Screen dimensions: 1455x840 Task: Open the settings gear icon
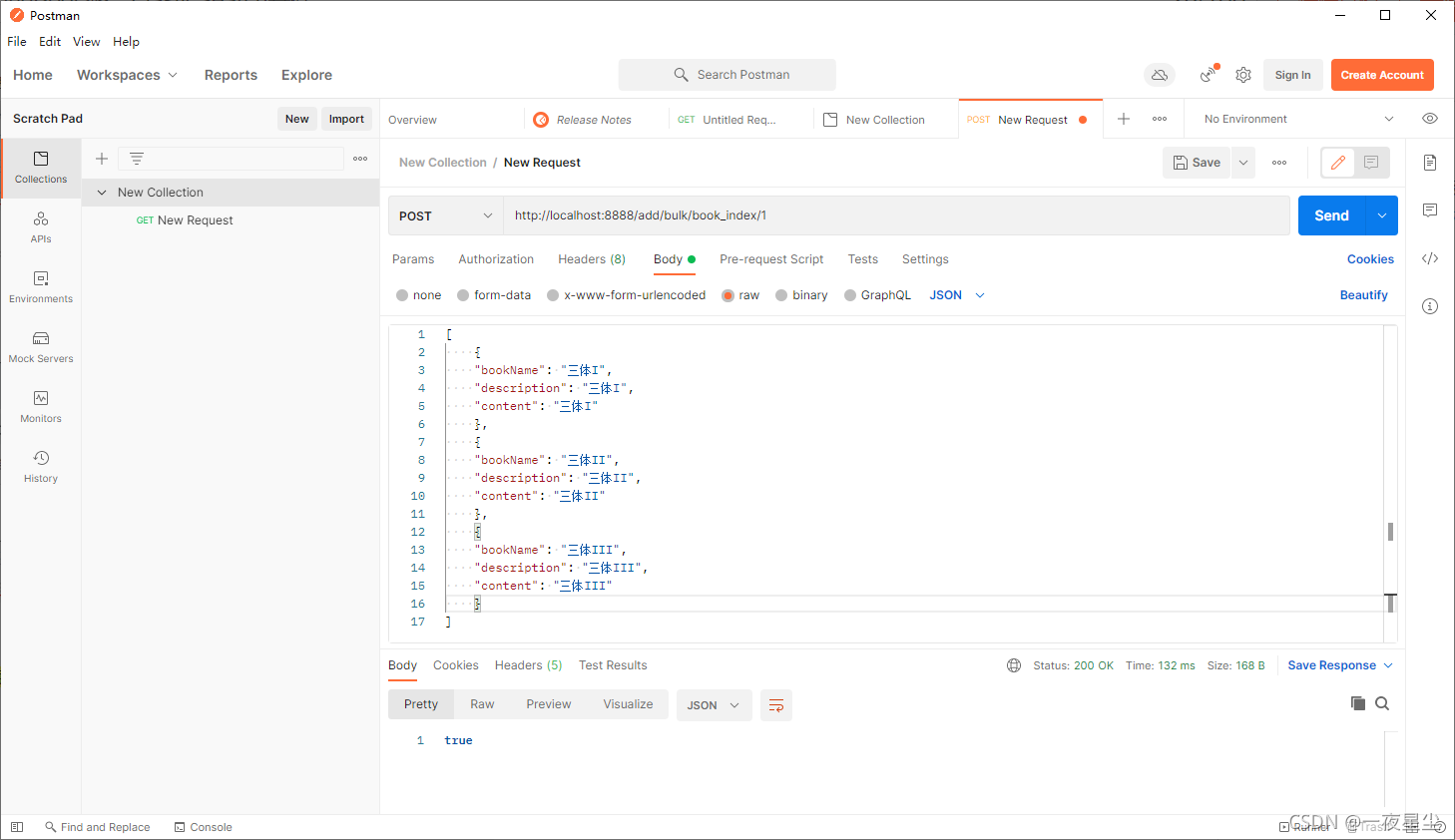click(1243, 75)
